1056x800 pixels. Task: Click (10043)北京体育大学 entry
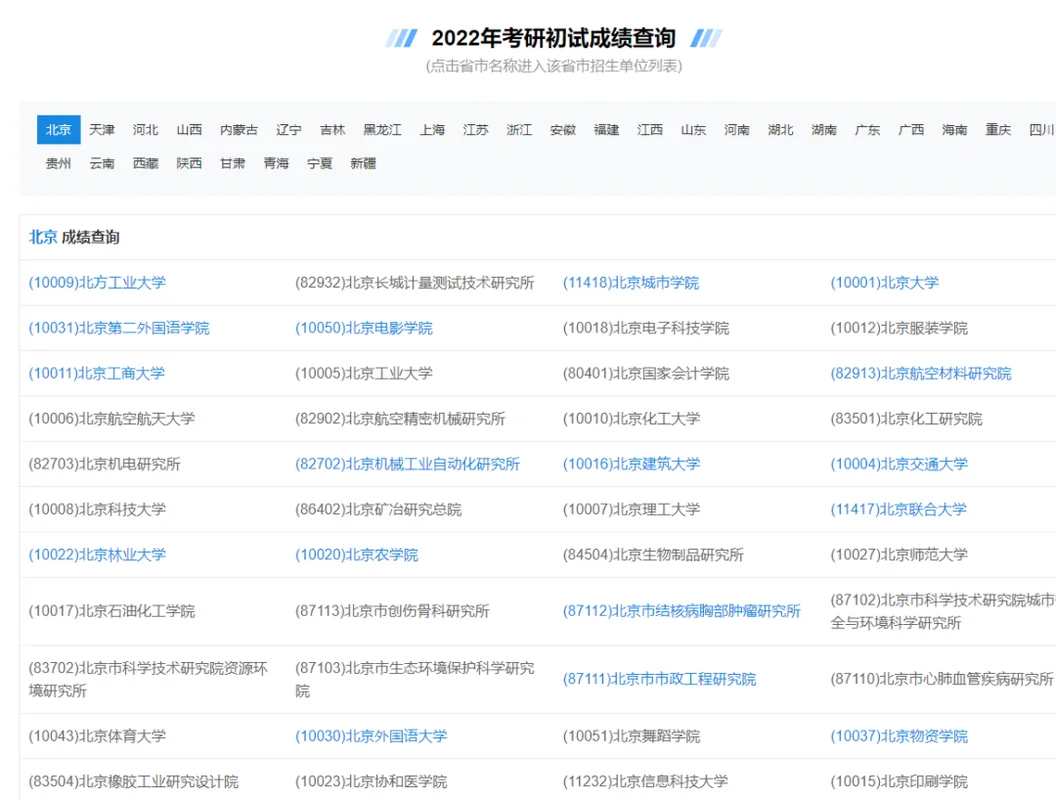click(97, 736)
